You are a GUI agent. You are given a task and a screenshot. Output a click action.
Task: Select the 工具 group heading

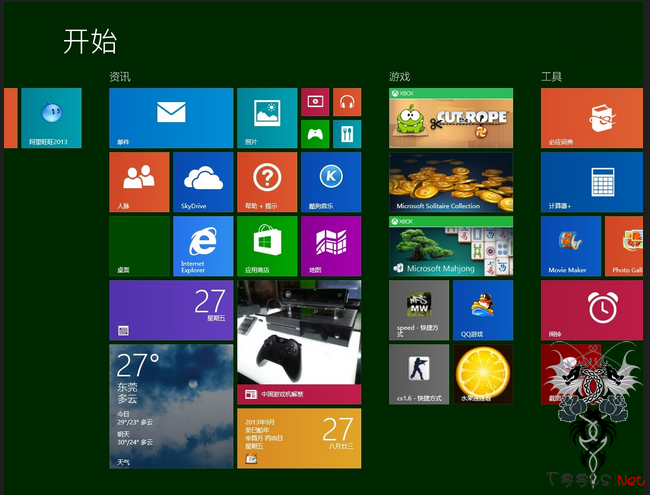click(551, 77)
